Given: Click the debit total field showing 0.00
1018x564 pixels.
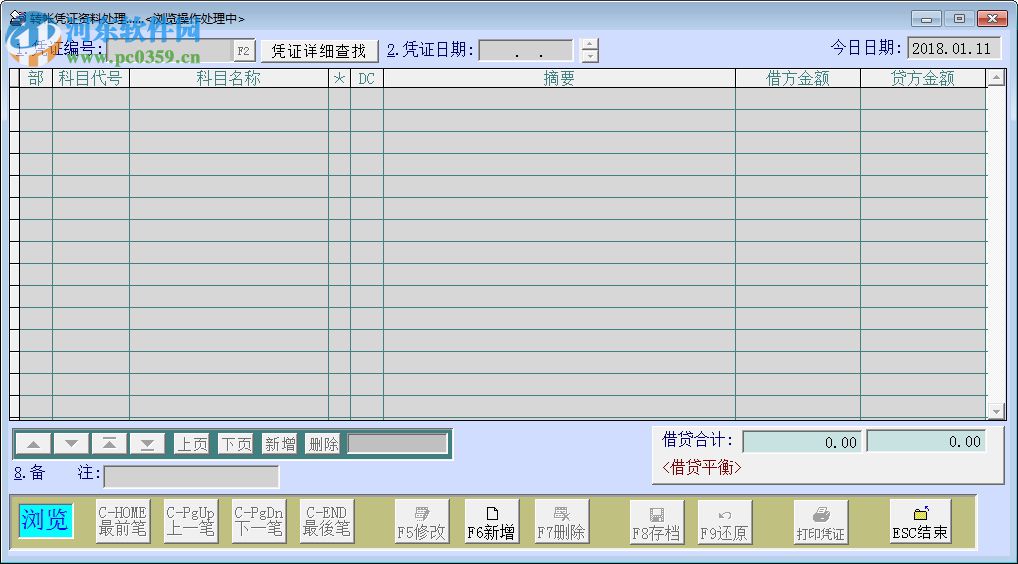Looking at the screenshot, I should click(x=802, y=442).
